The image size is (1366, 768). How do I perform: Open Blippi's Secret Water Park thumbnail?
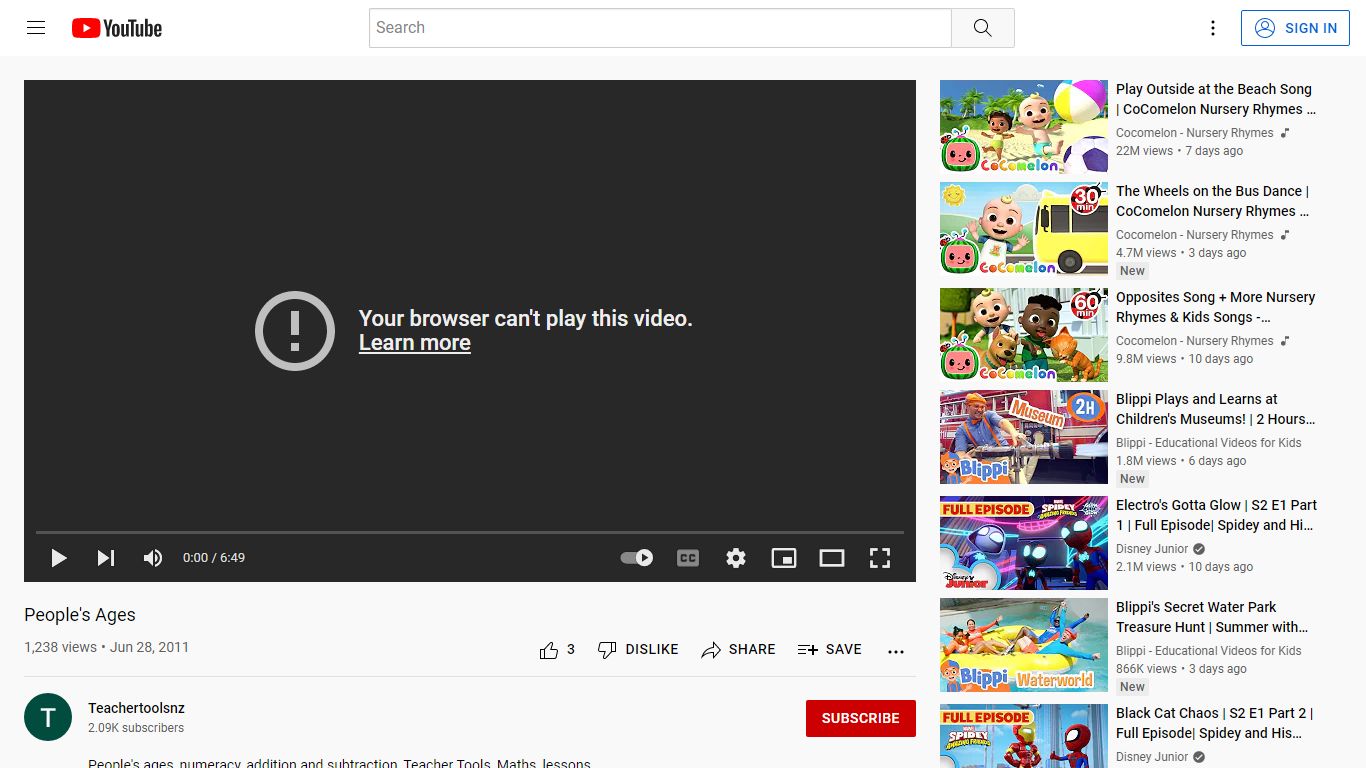[1024, 645]
